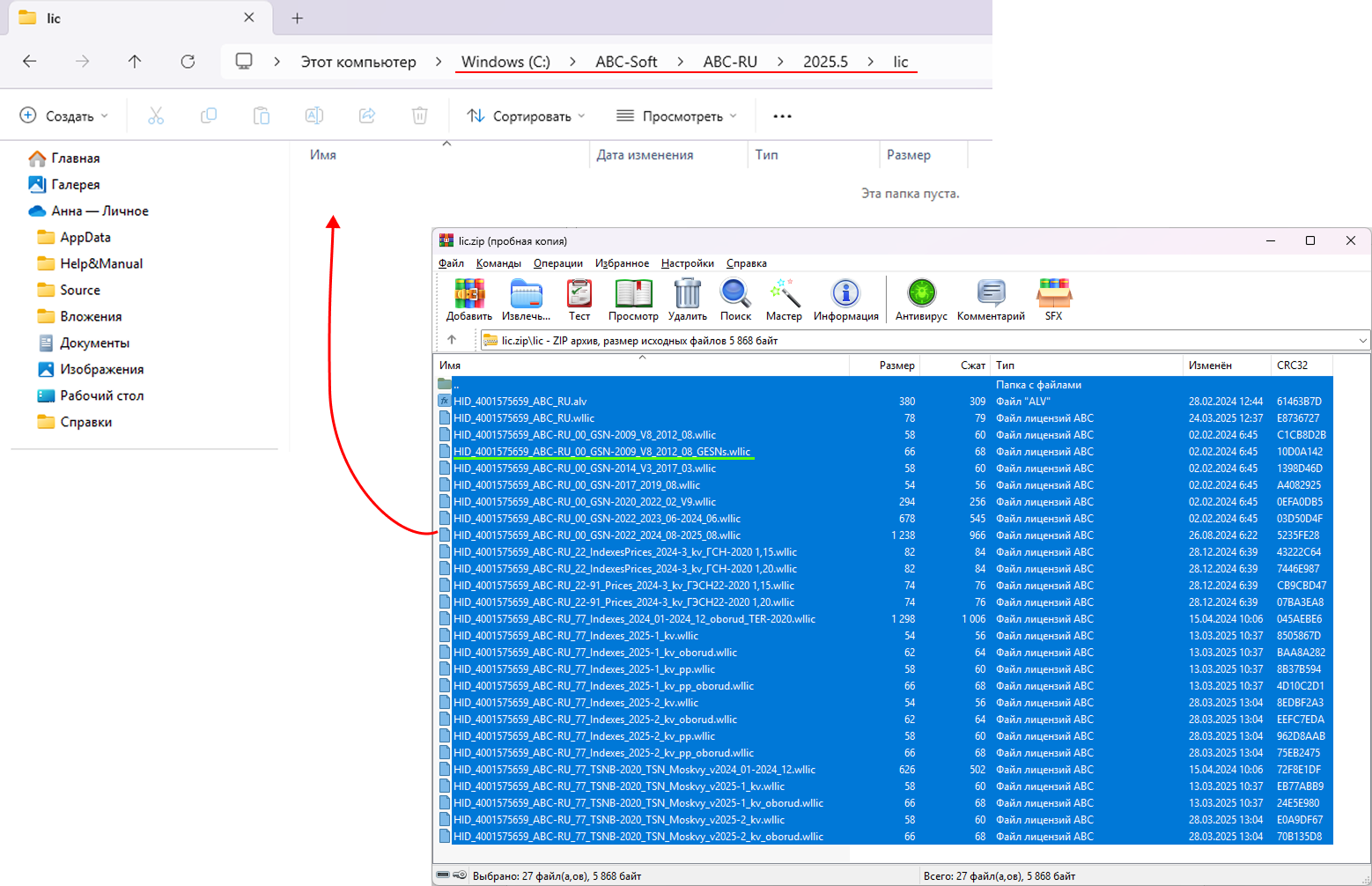Viewport: 1372px width, 886px height.
Task: Open the Explorer more options ellipsis
Action: click(782, 116)
